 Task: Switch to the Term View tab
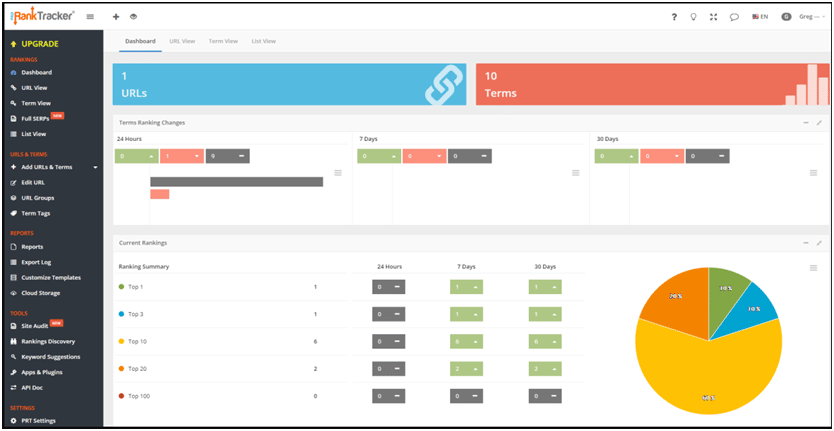pos(223,41)
